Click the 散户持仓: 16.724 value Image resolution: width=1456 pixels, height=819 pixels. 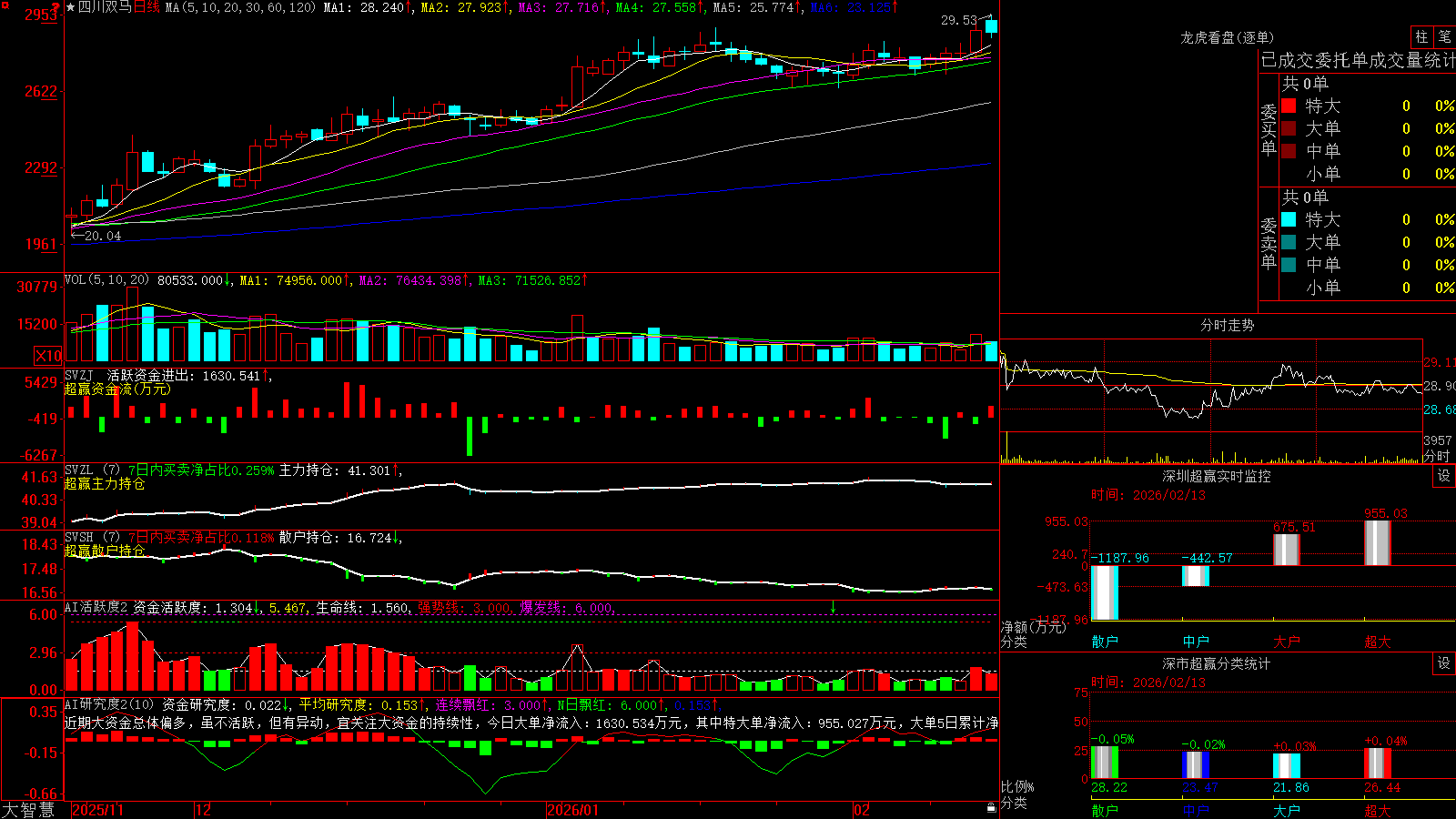point(334,538)
